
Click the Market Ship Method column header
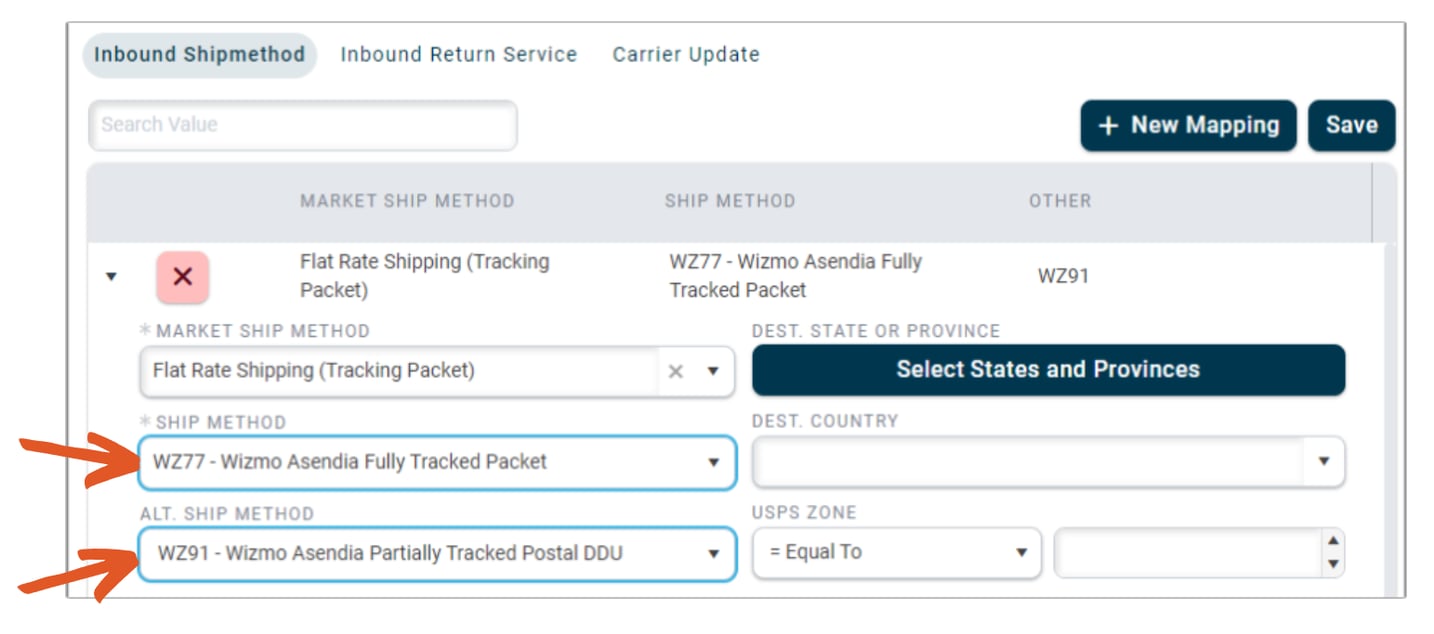(407, 201)
